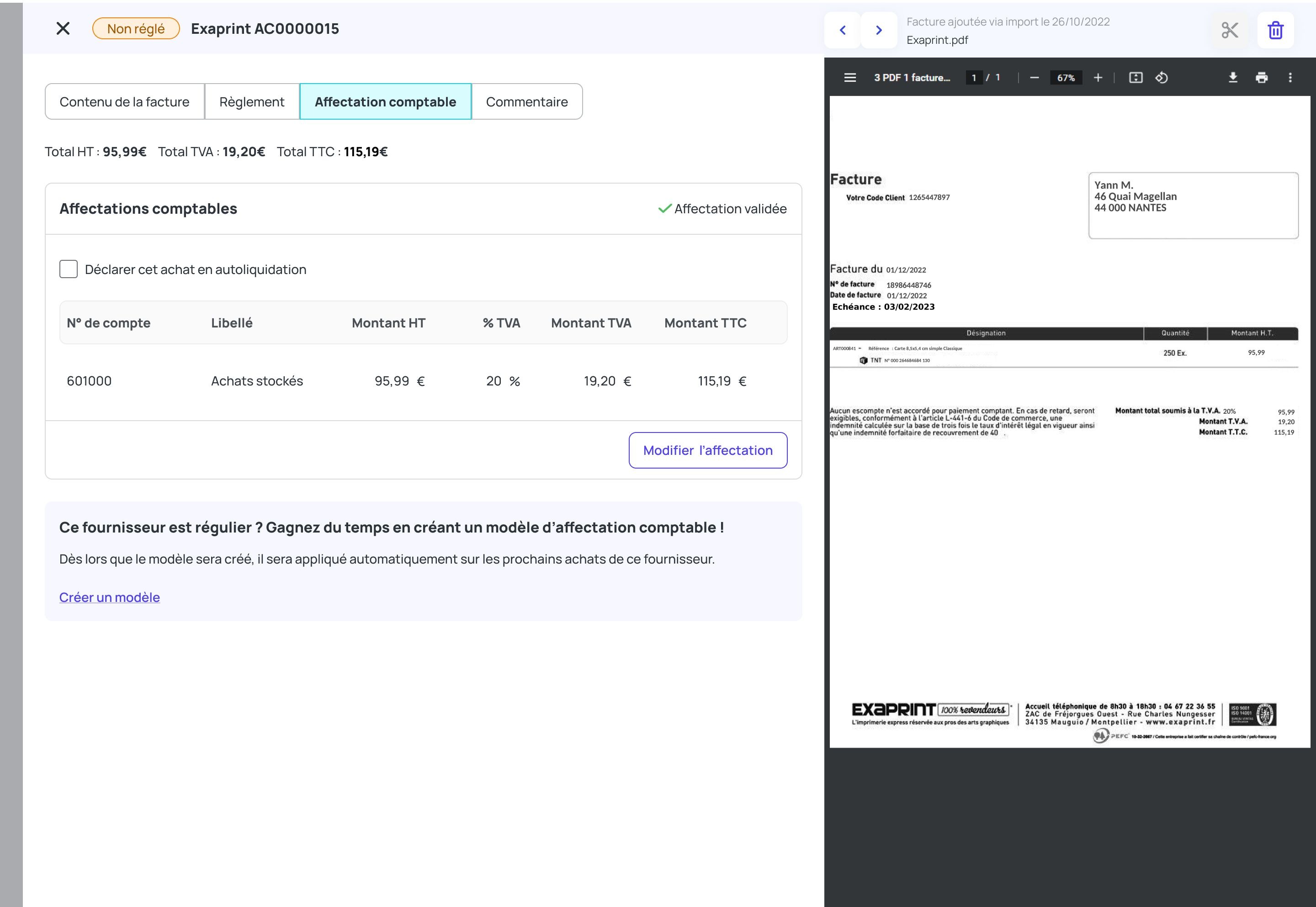Select the Commentaire tab
1316x907 pixels.
coord(526,102)
